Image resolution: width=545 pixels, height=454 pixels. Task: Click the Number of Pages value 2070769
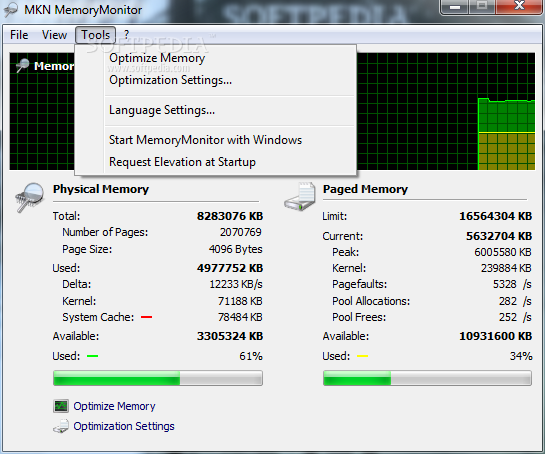[241, 232]
